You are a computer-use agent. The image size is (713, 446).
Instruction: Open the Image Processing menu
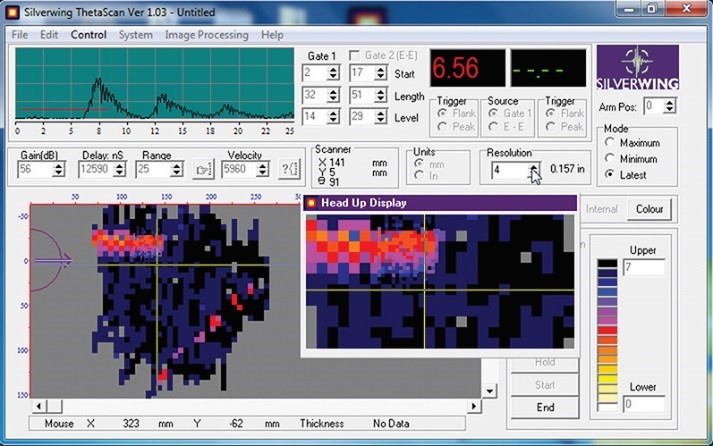(x=206, y=35)
